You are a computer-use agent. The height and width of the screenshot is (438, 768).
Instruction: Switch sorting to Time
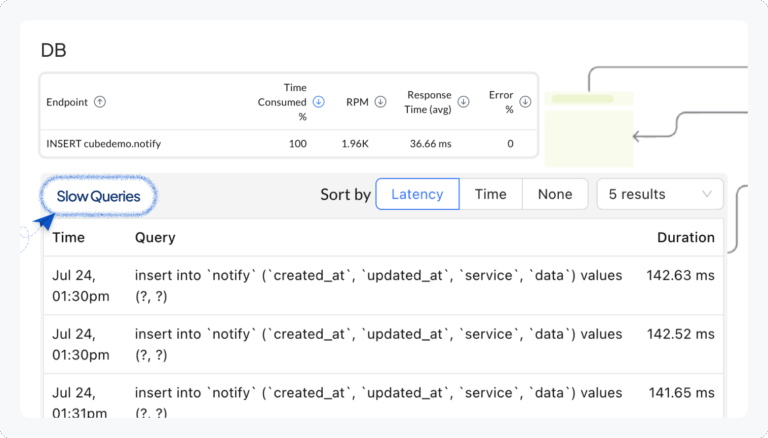coord(490,194)
